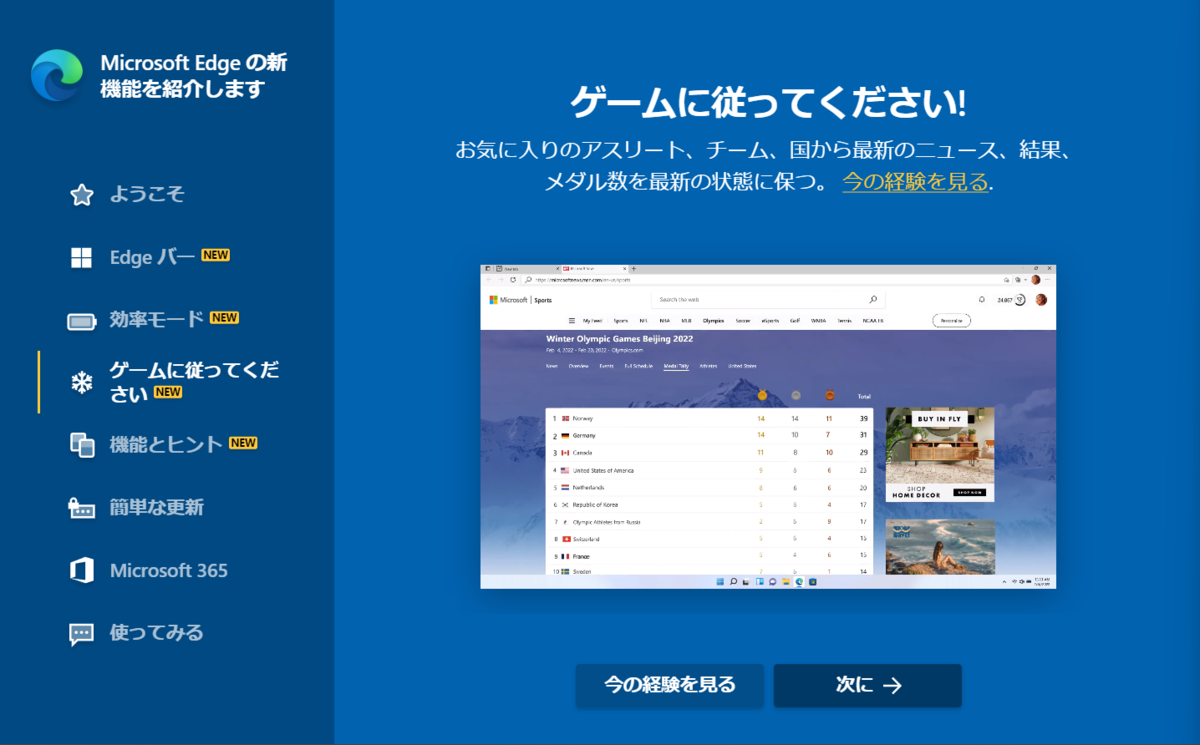Click the battery icon for 効率モード
The image size is (1200, 745).
(81, 321)
